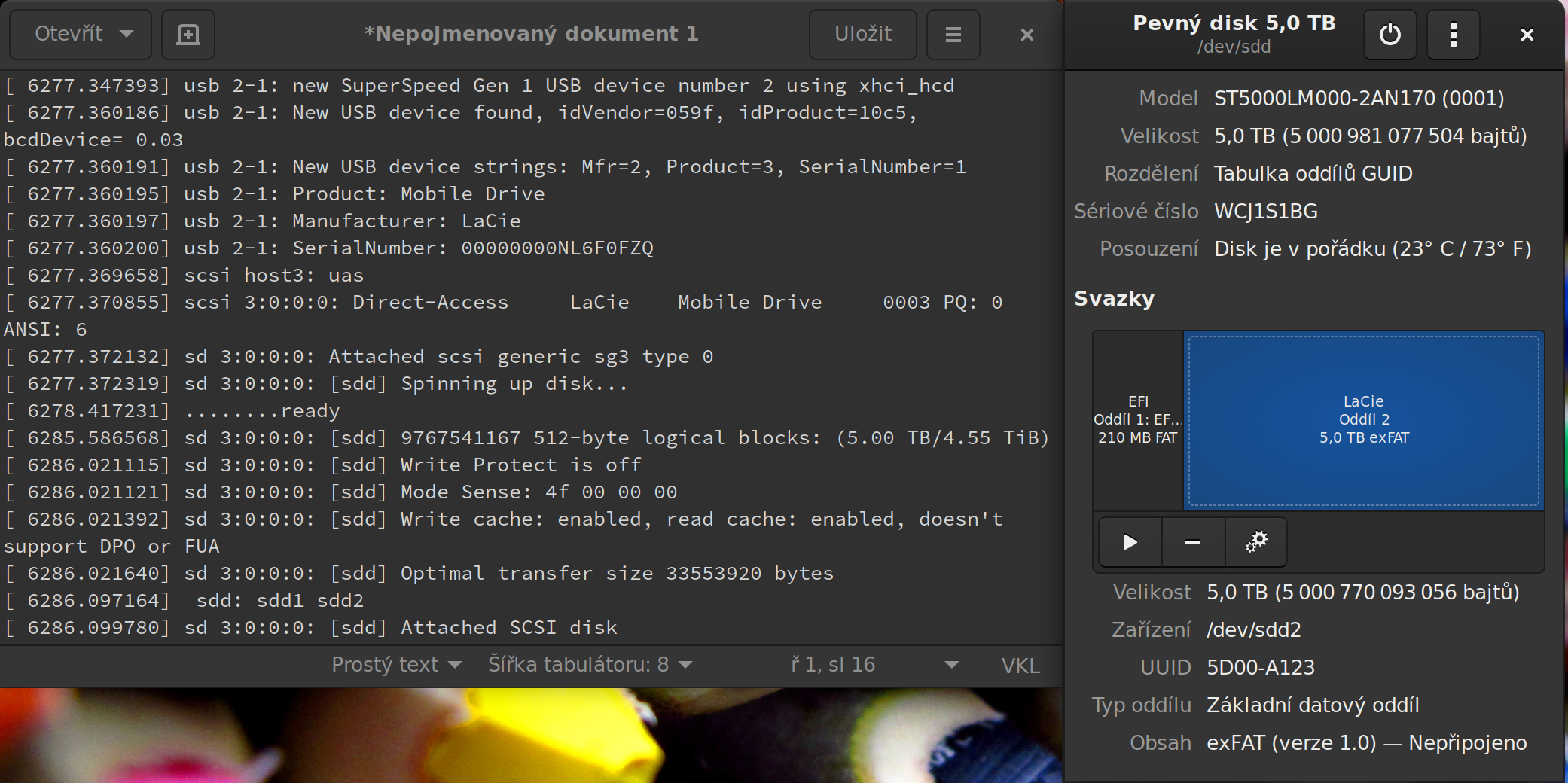Viewport: 1568px width, 783px height.
Task: Open the gedit hamburger menu
Action: click(x=953, y=35)
